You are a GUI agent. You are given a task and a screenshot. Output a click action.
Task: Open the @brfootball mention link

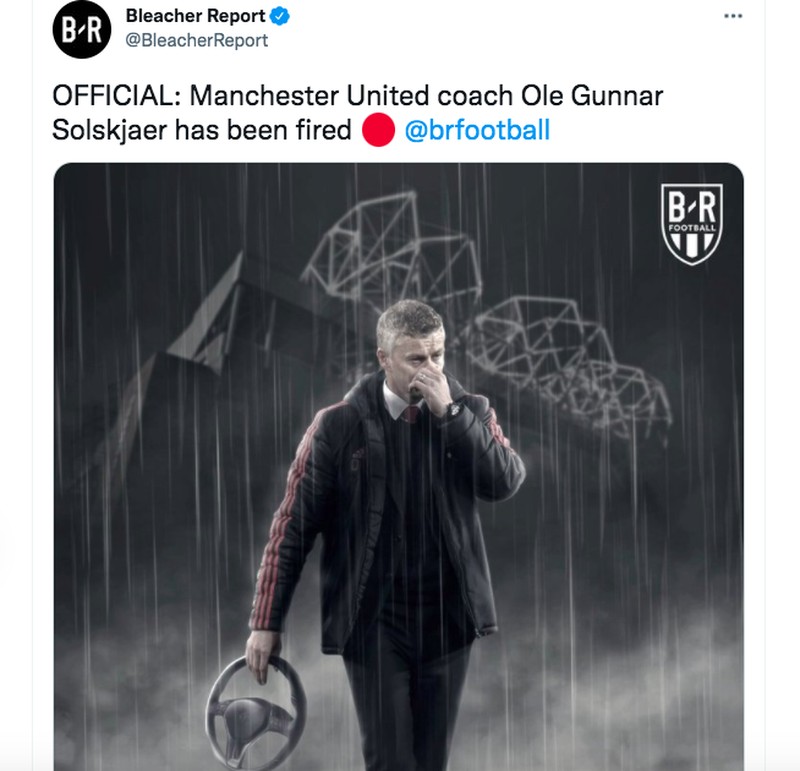pyautogui.click(x=477, y=131)
